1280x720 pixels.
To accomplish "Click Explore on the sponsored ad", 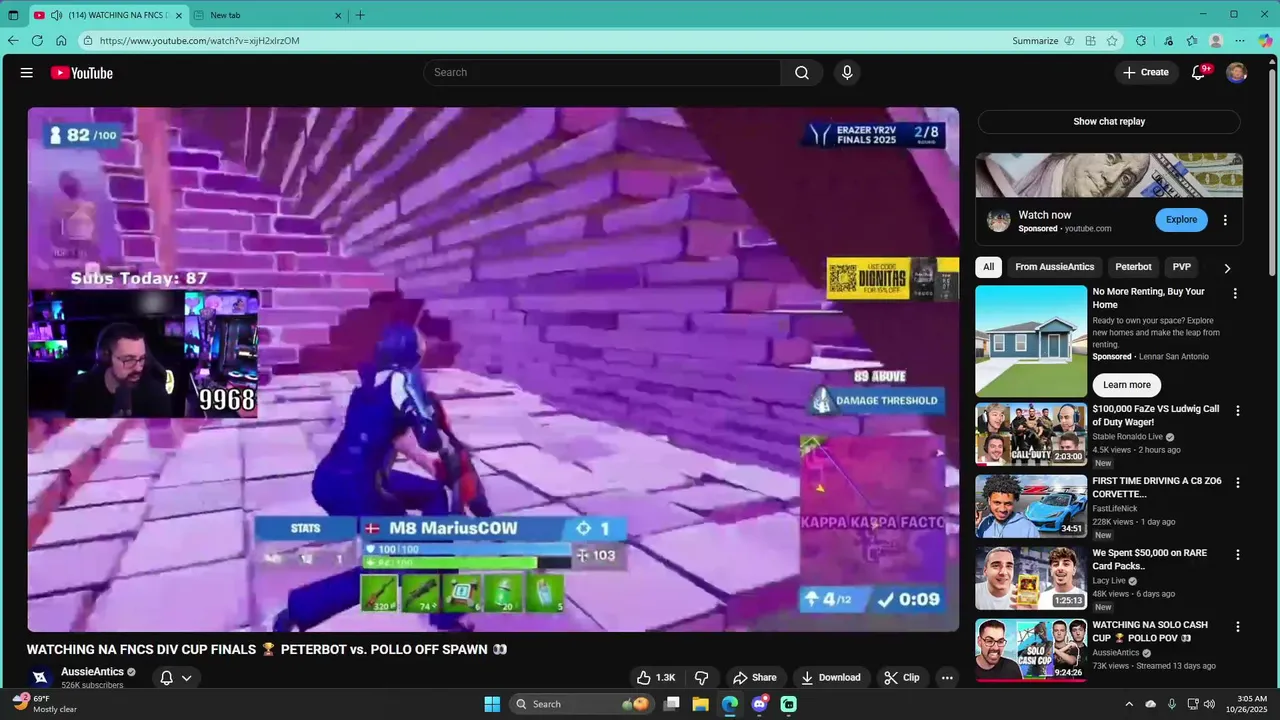I will click(x=1181, y=220).
